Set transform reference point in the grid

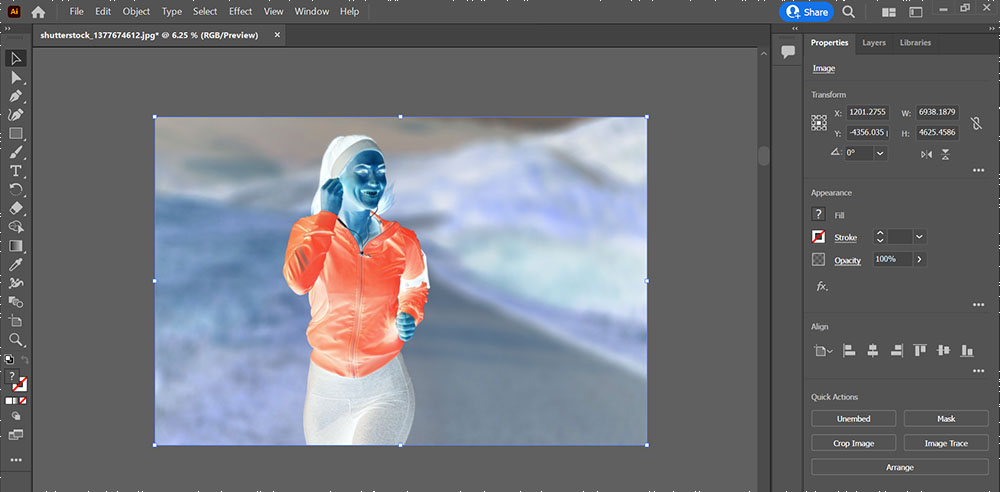click(820, 123)
